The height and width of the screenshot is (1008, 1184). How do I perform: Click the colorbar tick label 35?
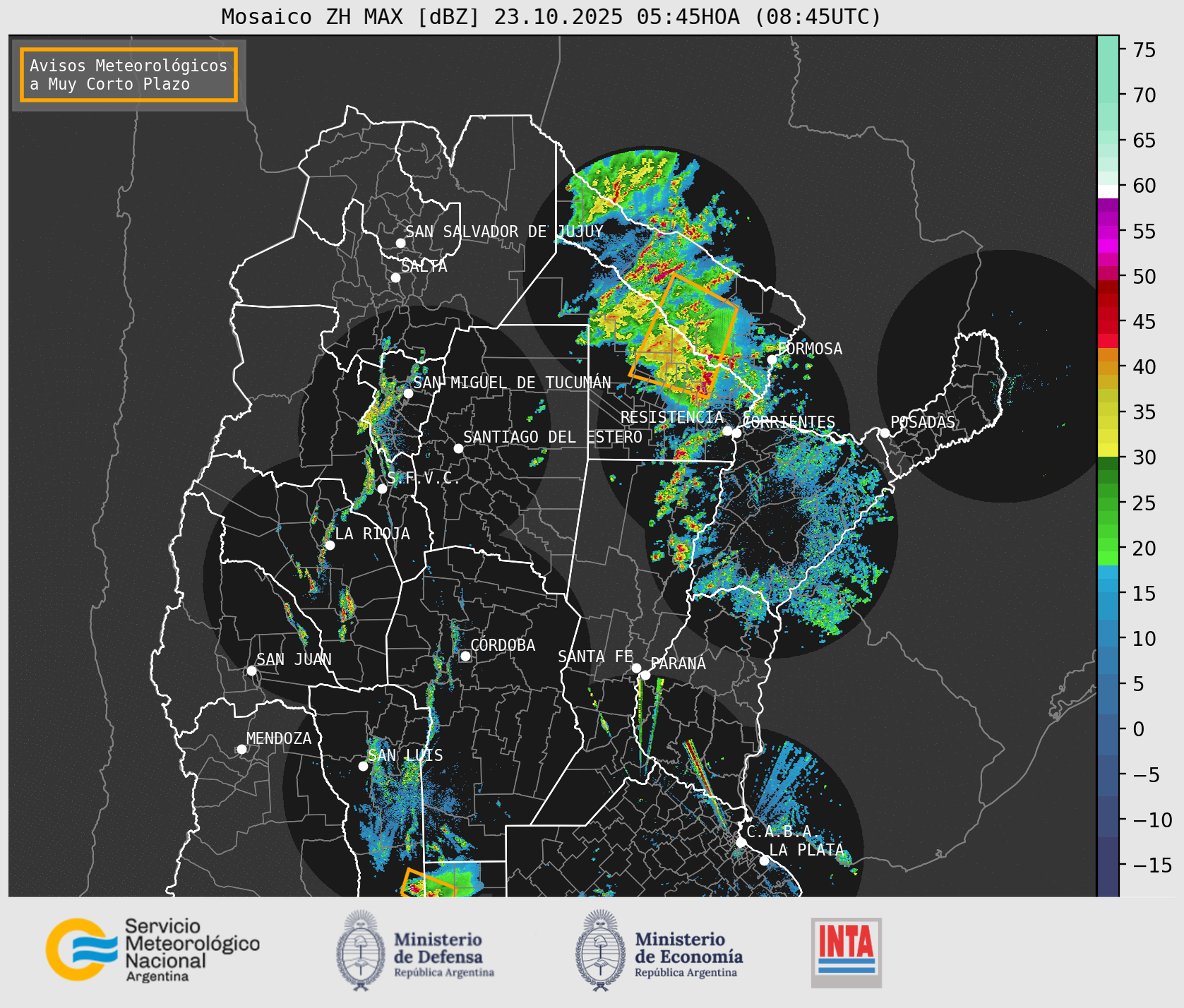coord(1144,412)
